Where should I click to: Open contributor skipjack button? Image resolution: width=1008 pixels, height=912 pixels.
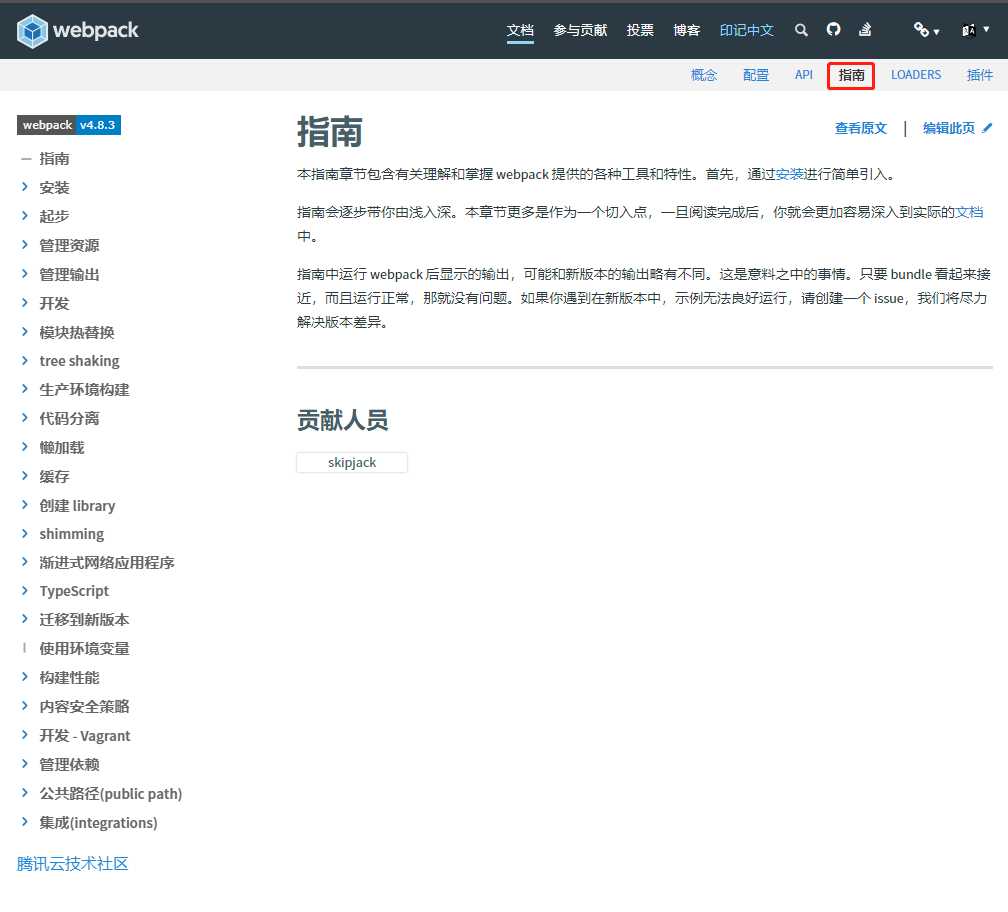352,462
